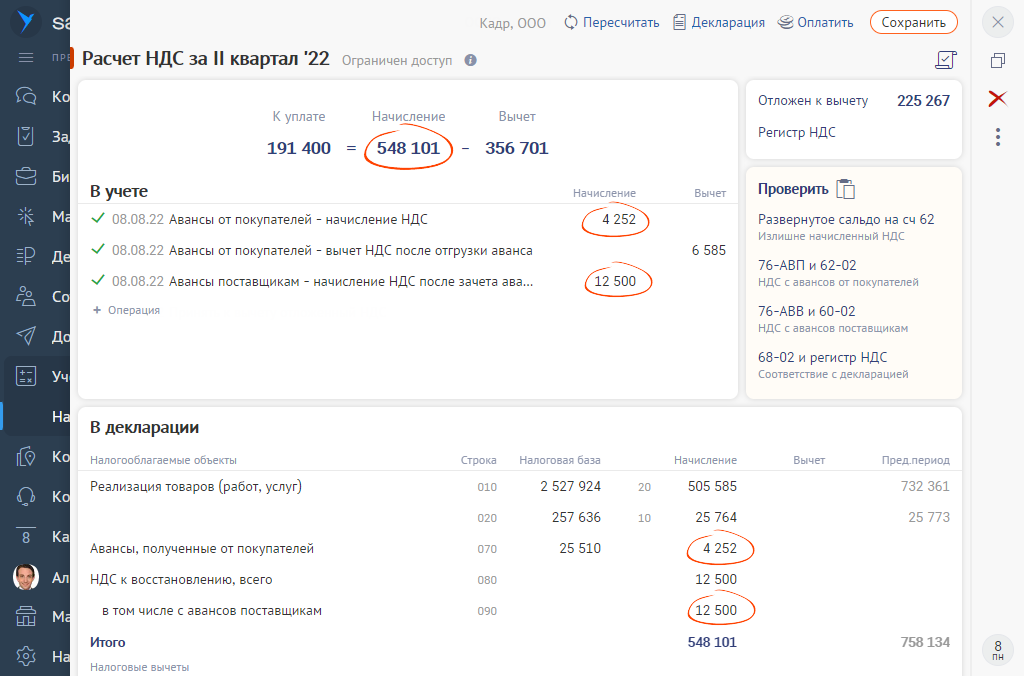Toggle checkmark on Авансы от покупателей начисление
This screenshot has height=676, width=1024.
coord(97,219)
